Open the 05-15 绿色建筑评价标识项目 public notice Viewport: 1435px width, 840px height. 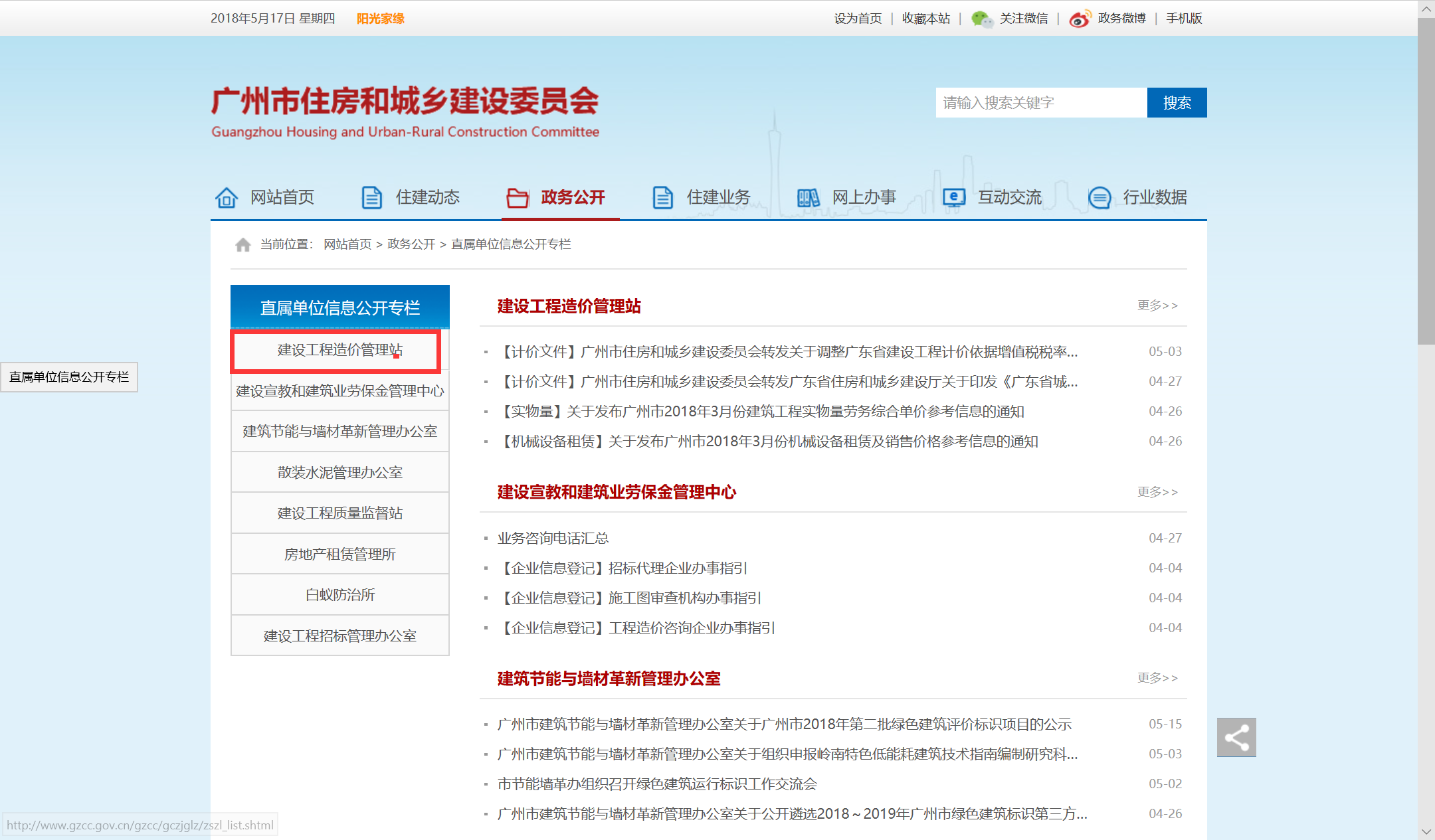[785, 724]
